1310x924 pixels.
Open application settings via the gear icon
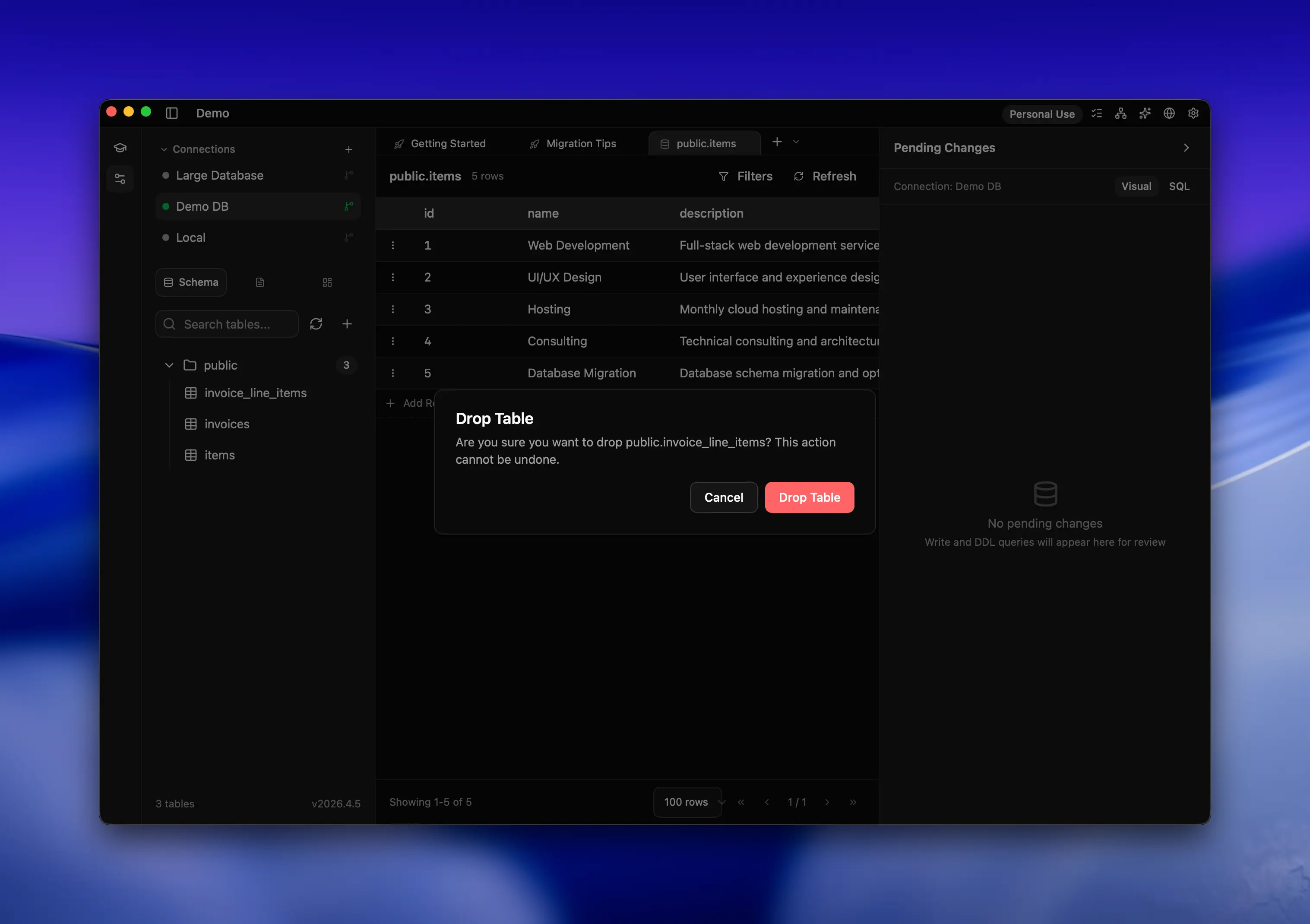tap(1193, 113)
